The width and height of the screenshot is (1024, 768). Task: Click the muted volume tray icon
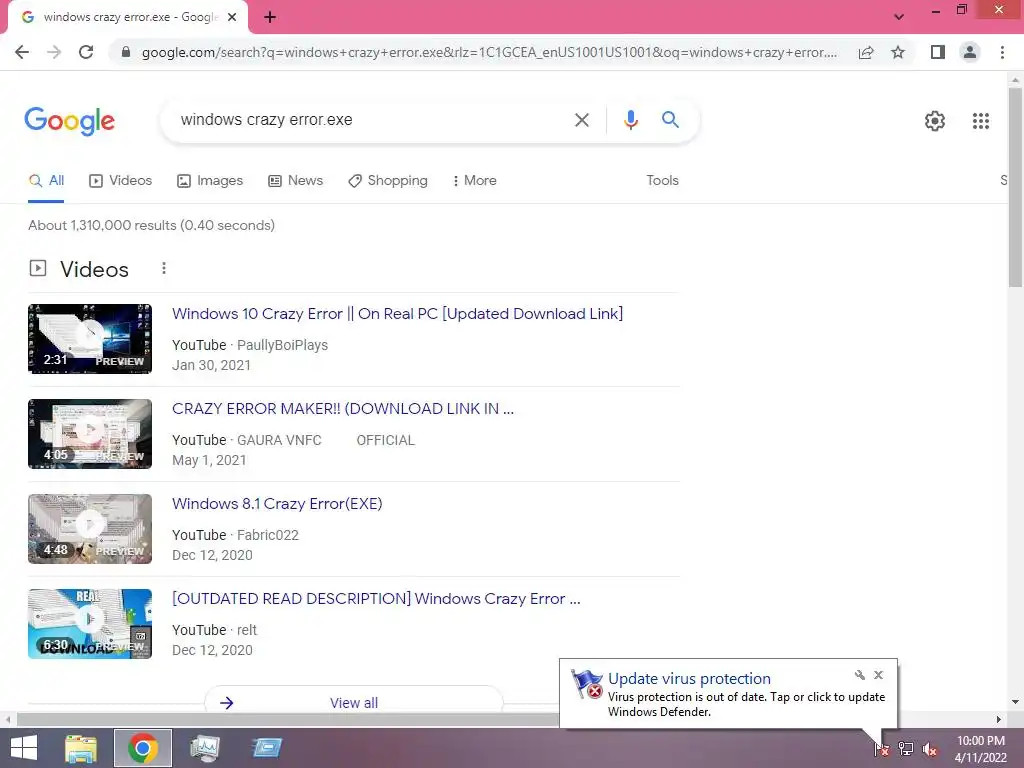point(929,749)
